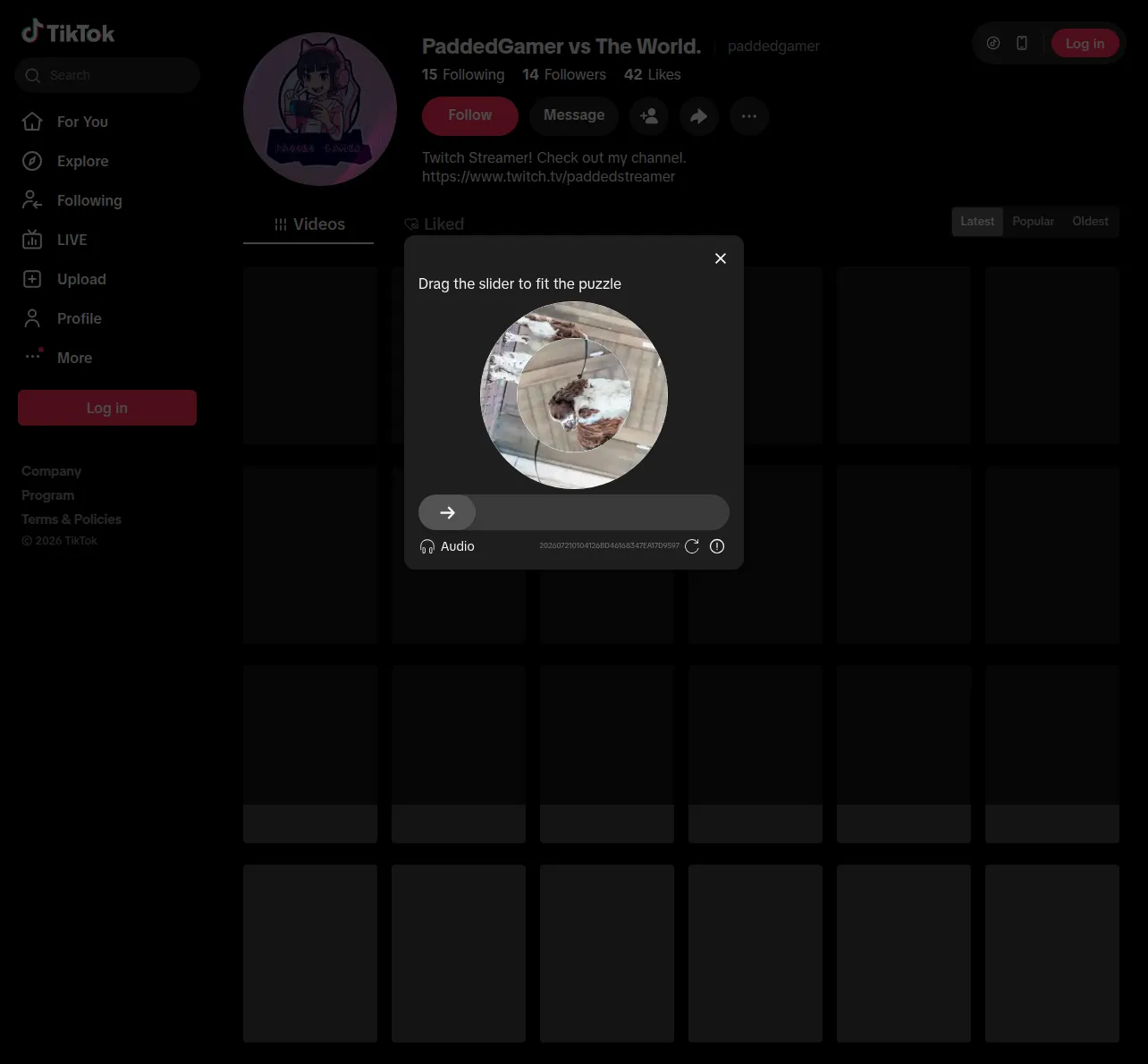Share the profile via arrow icon
The height and width of the screenshot is (1064, 1148).
pos(699,116)
